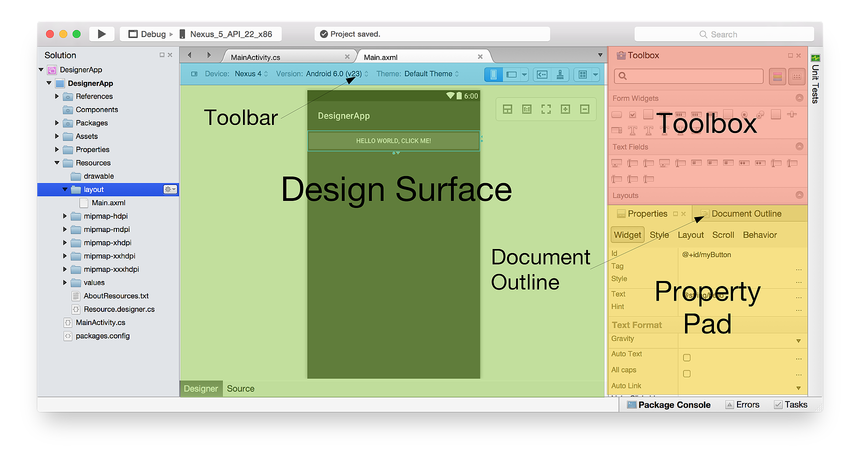
Task: Open the Errors pad
Action: [x=743, y=405]
